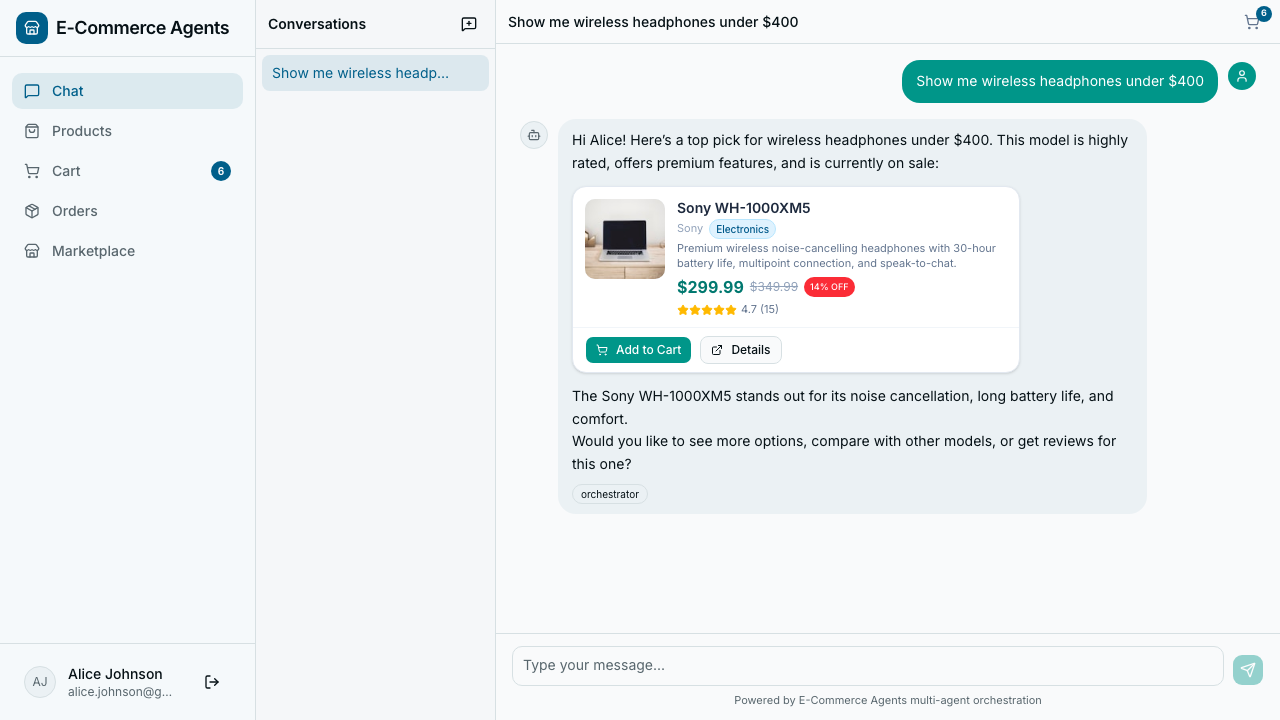
Task: Click the E-Commerce Agents store logo icon
Action: coord(32,28)
